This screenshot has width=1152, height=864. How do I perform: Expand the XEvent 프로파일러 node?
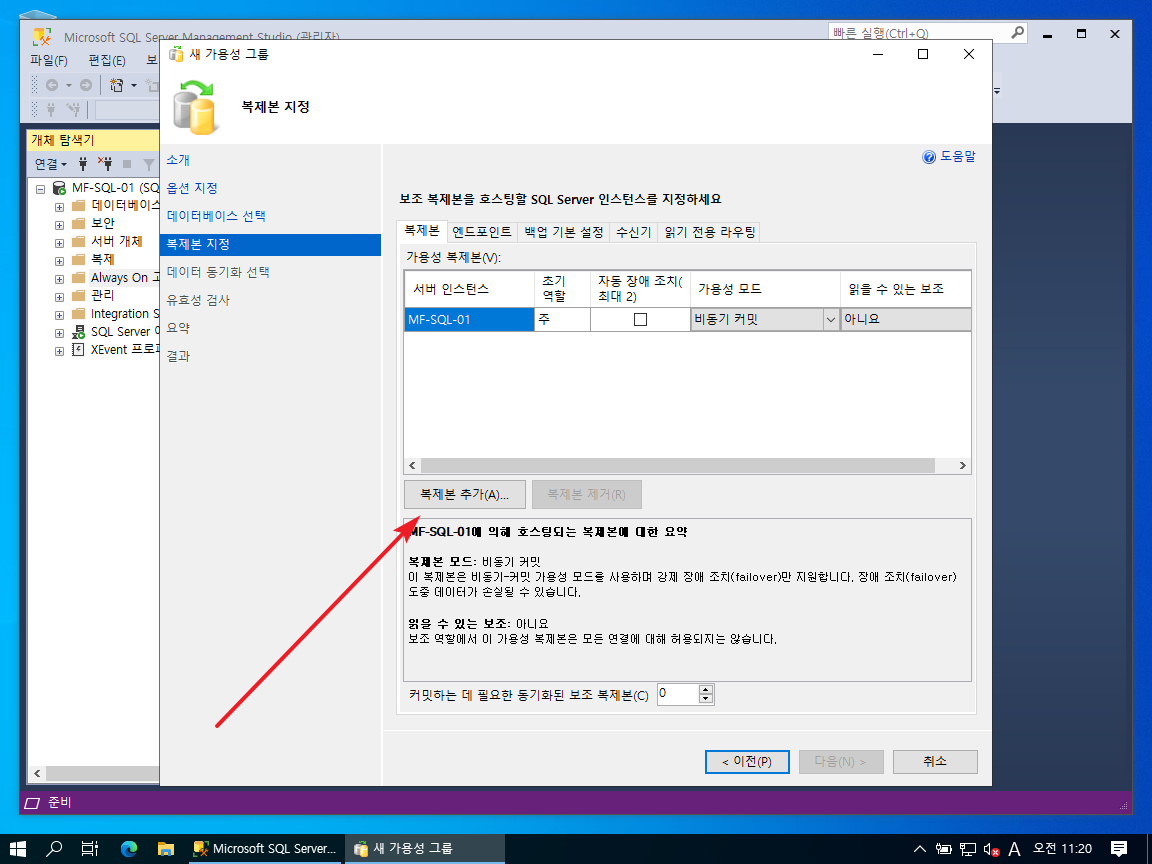point(60,350)
